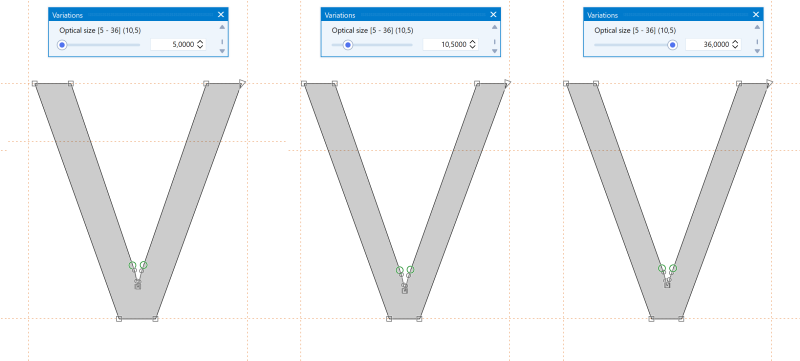Image resolution: width=800 pixels, height=361 pixels.
Task: Click scroll-down arrow in the 10,5000 Variations panel
Action: coord(494,51)
